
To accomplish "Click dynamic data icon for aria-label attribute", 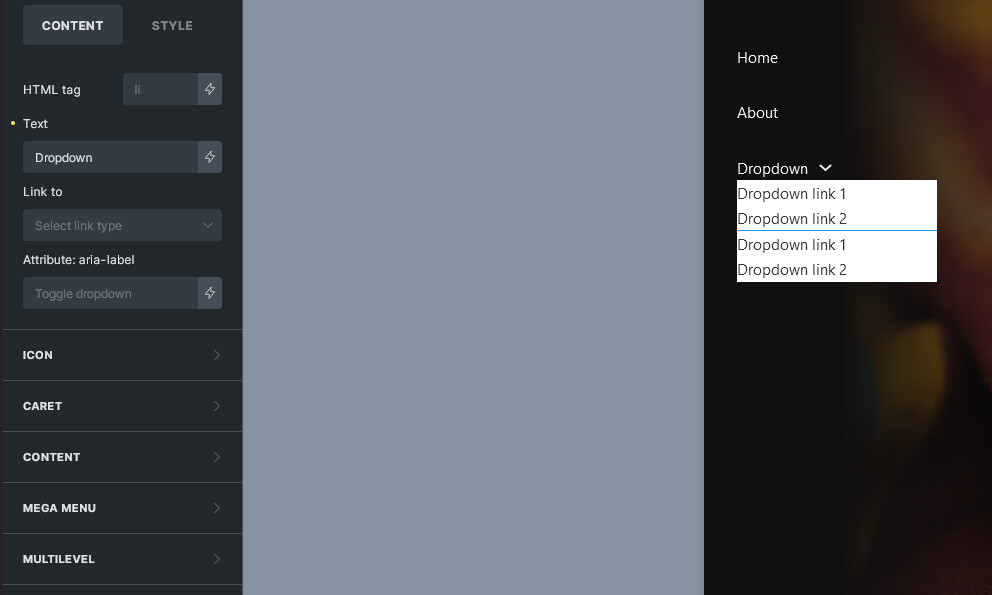I will (x=209, y=293).
